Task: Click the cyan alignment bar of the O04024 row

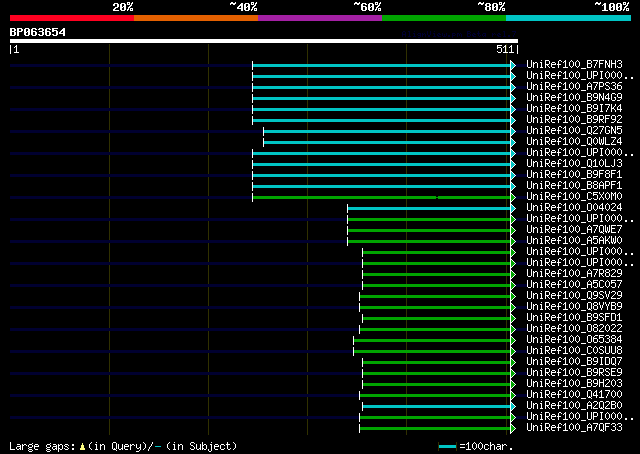Action: [429, 209]
